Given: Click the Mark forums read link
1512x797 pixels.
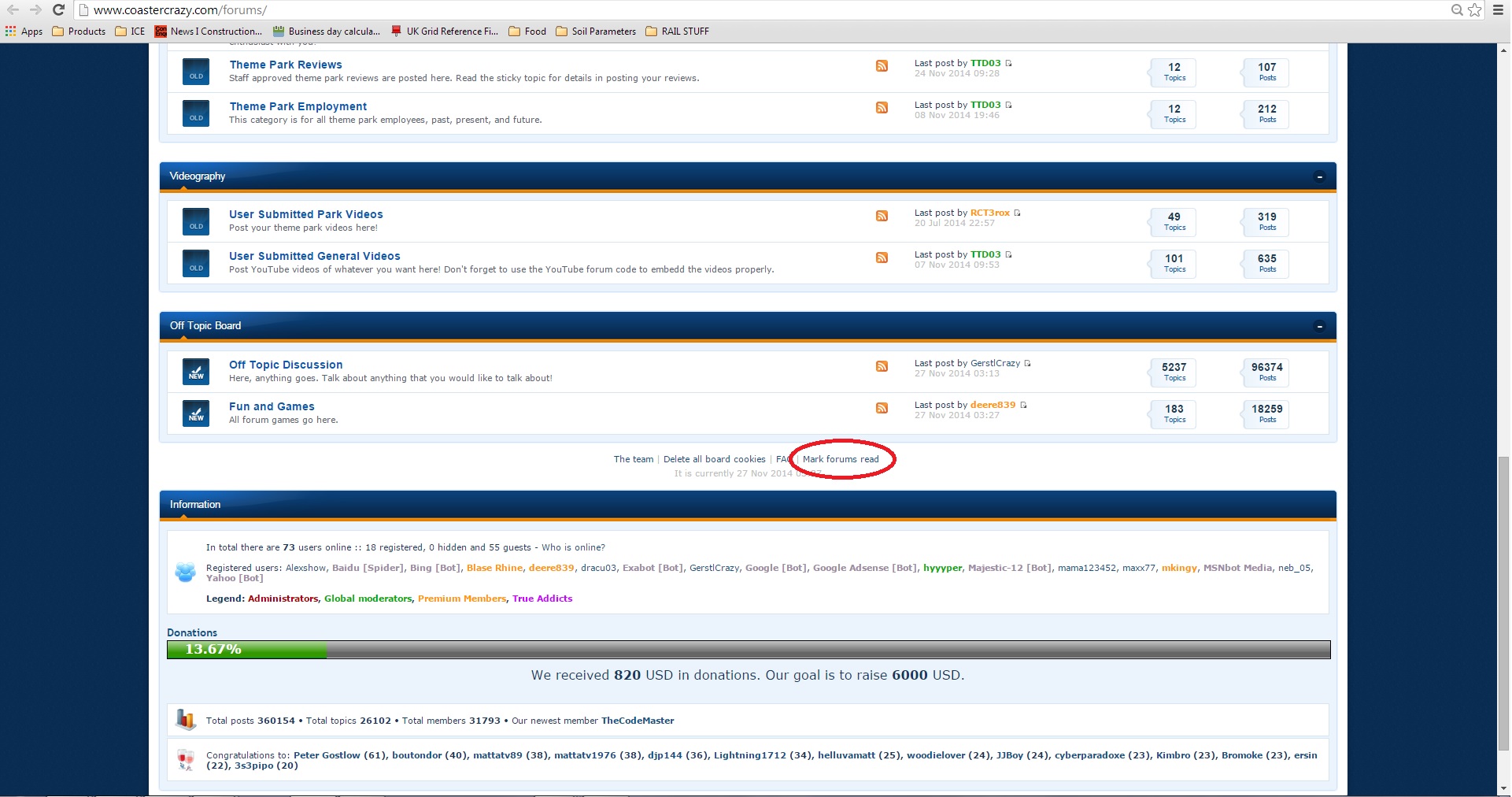Looking at the screenshot, I should 840,459.
